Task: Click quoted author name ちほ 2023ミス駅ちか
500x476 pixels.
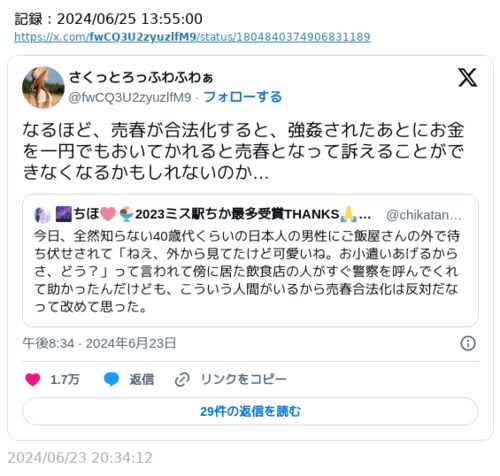Action: (213, 214)
